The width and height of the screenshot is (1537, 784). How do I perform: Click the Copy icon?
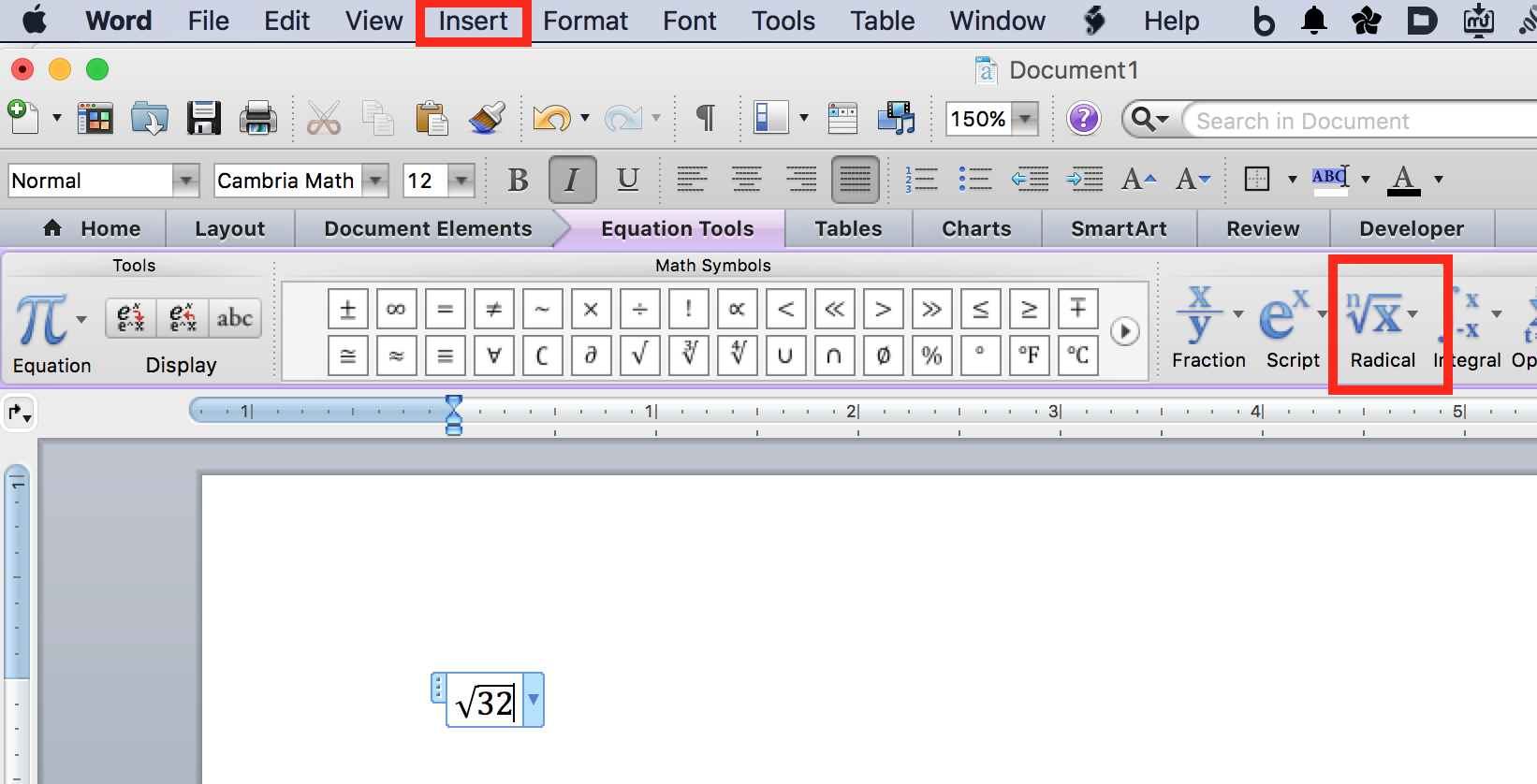(x=378, y=119)
